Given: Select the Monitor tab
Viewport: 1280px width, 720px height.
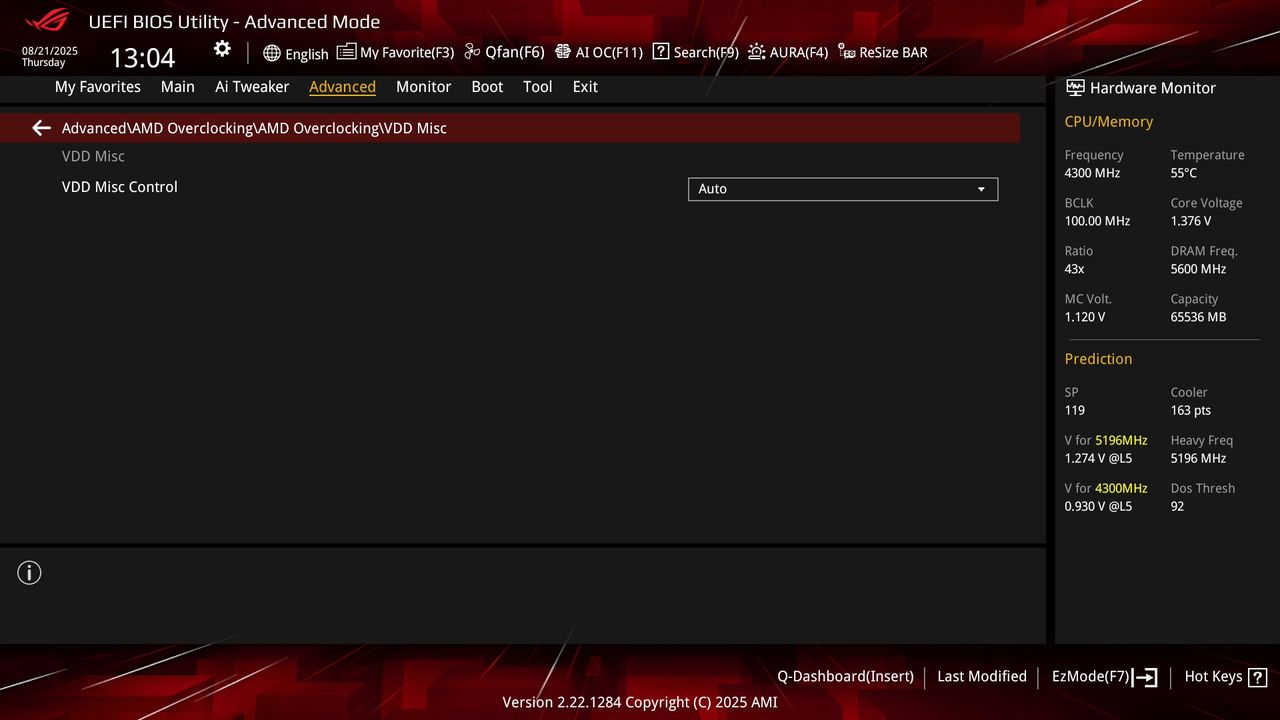Looking at the screenshot, I should coord(423,87).
